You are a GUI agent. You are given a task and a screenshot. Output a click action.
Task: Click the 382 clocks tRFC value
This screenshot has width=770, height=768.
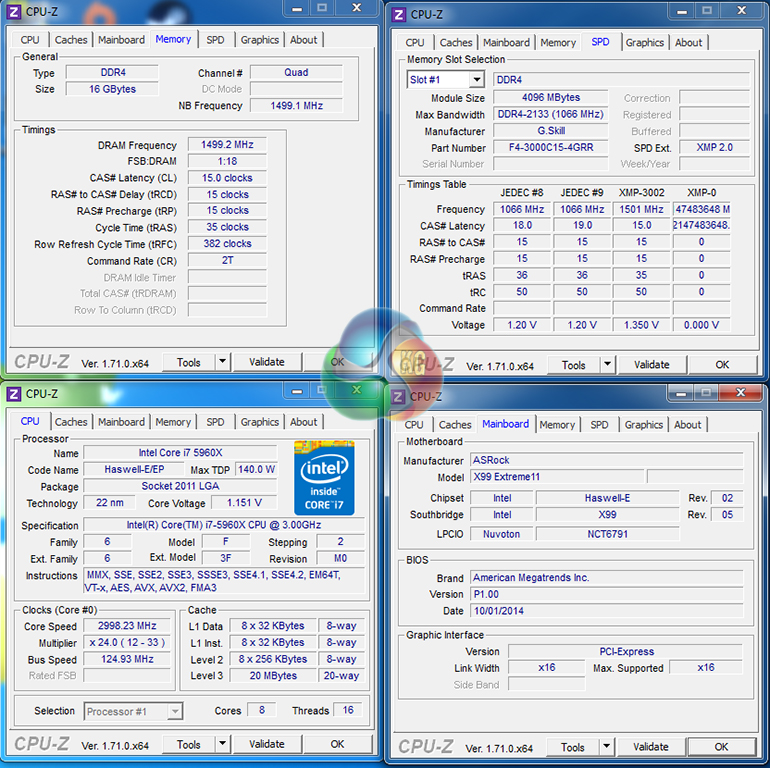point(227,244)
